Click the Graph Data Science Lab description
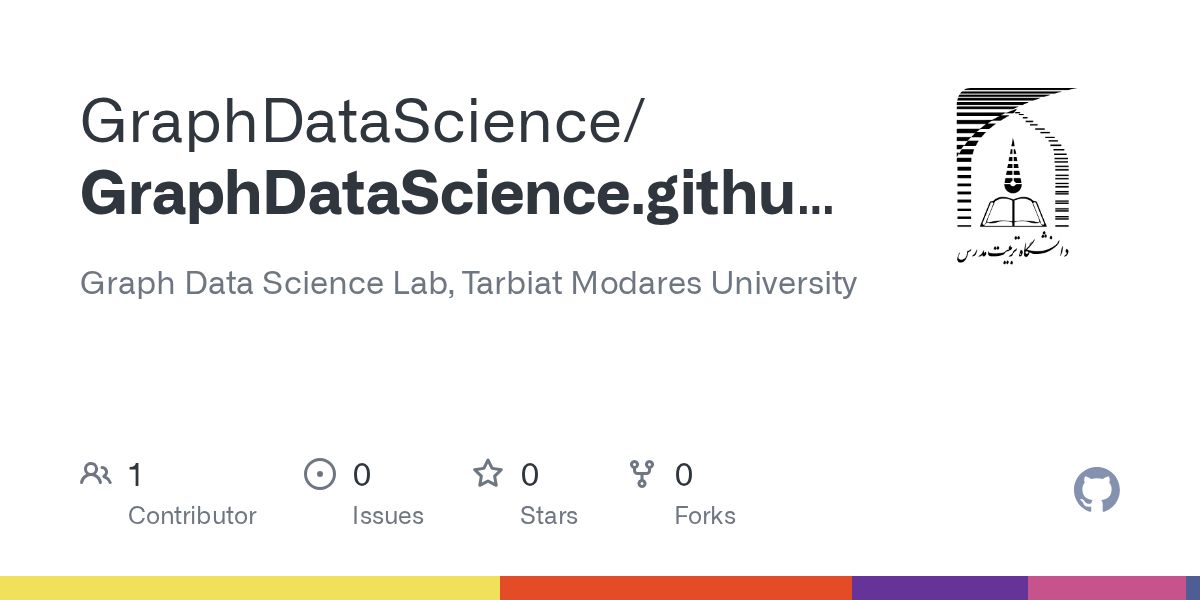Screen dimensions: 1200x600 468,283
